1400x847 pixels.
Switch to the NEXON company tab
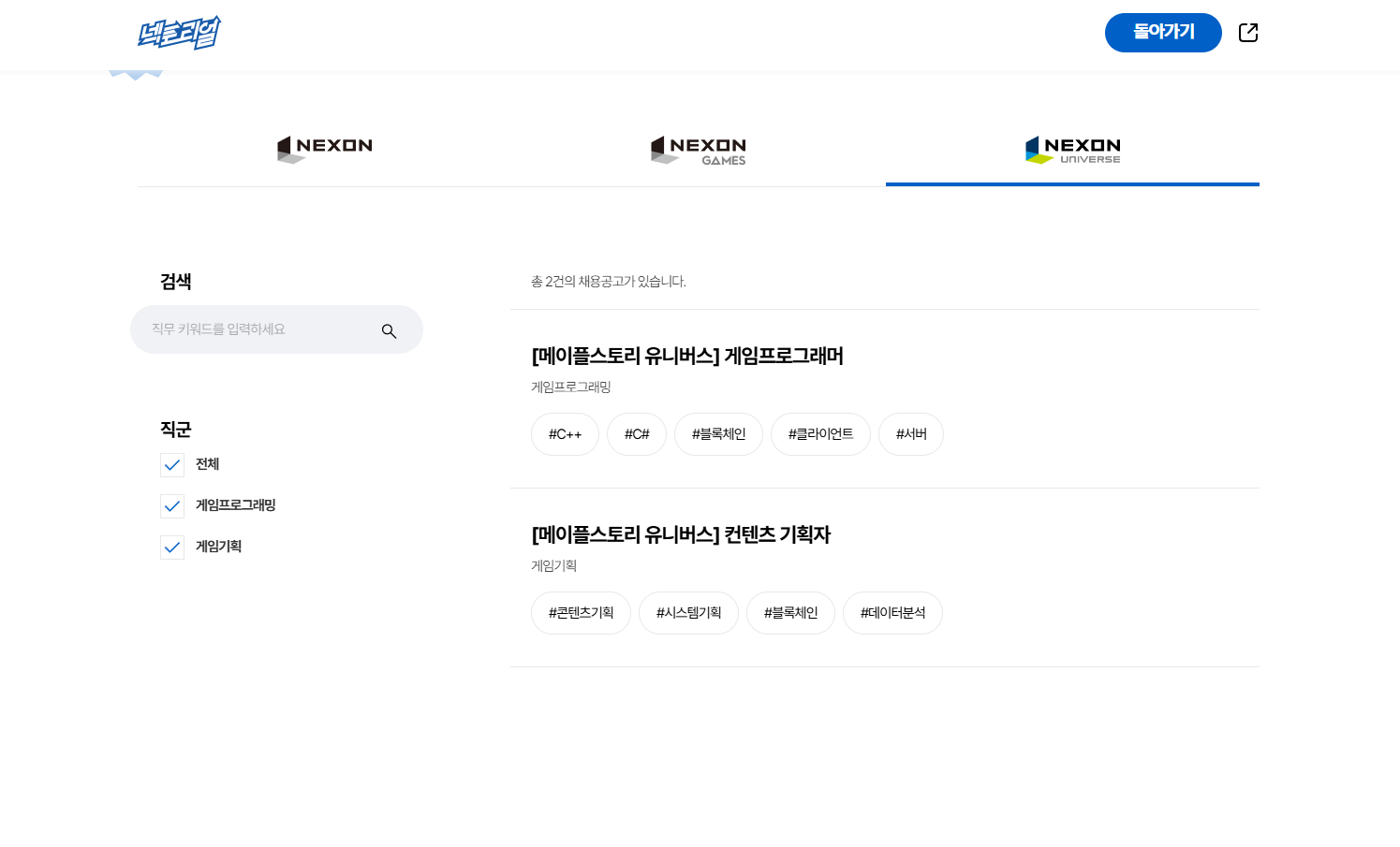324,150
